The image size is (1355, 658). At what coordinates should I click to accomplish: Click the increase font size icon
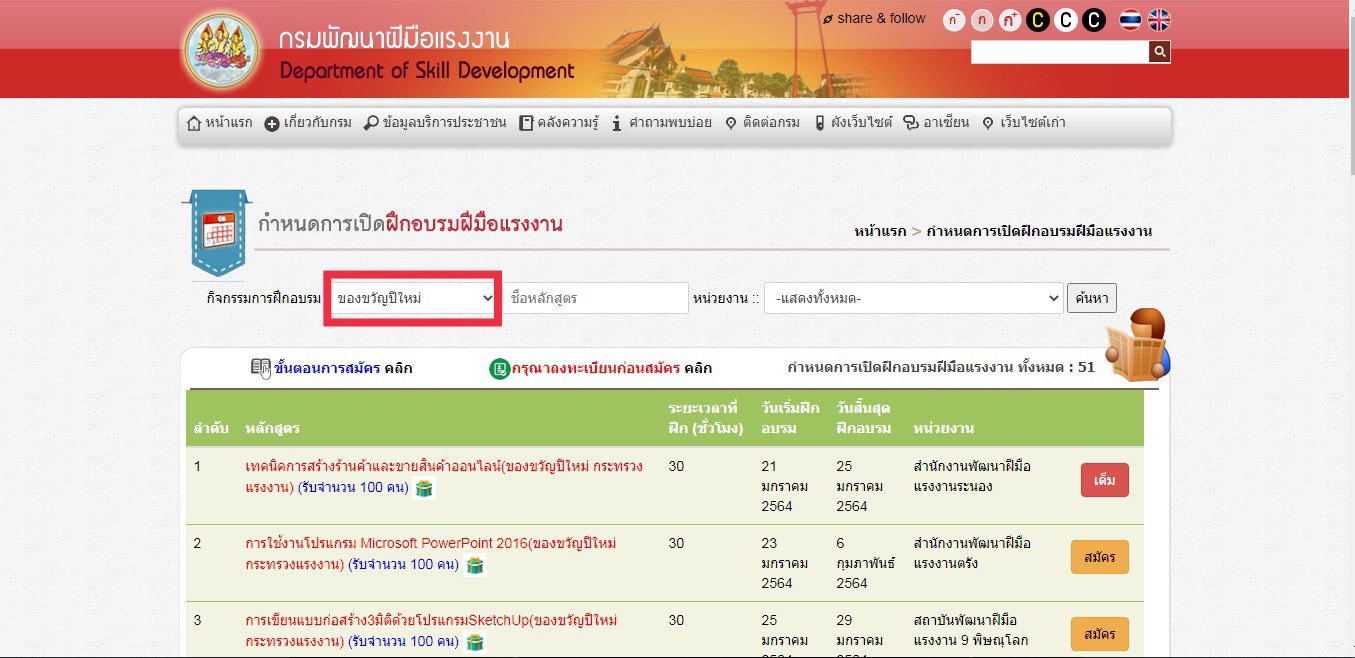(1010, 20)
